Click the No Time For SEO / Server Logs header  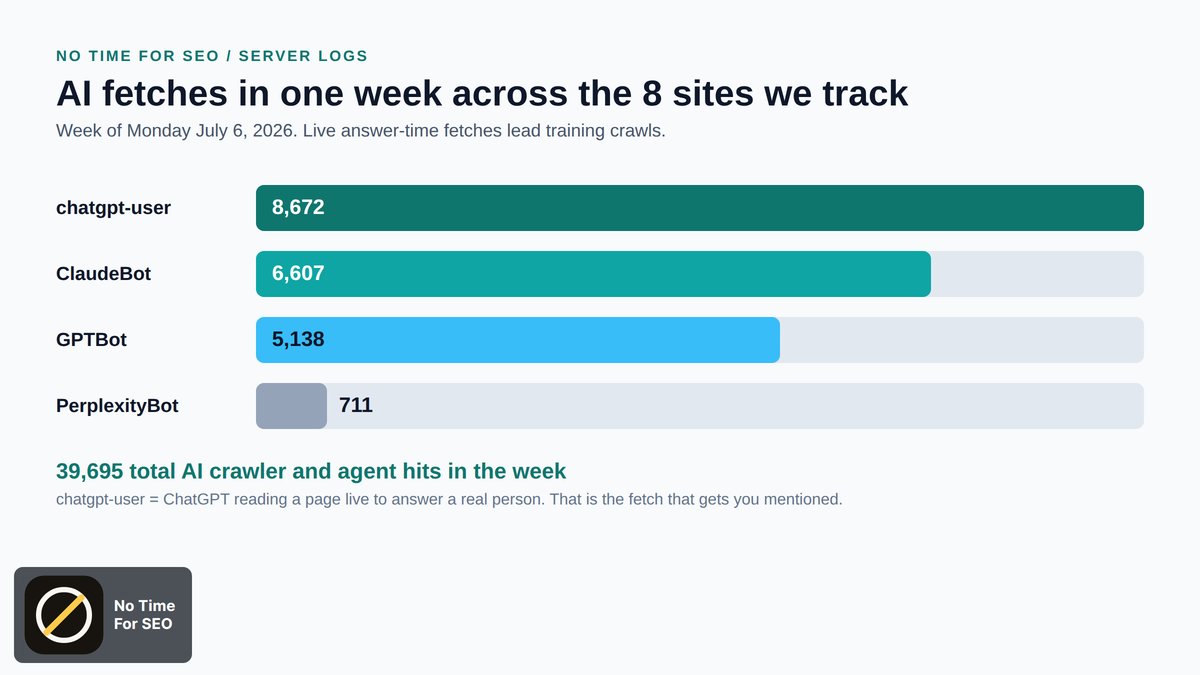click(x=212, y=56)
